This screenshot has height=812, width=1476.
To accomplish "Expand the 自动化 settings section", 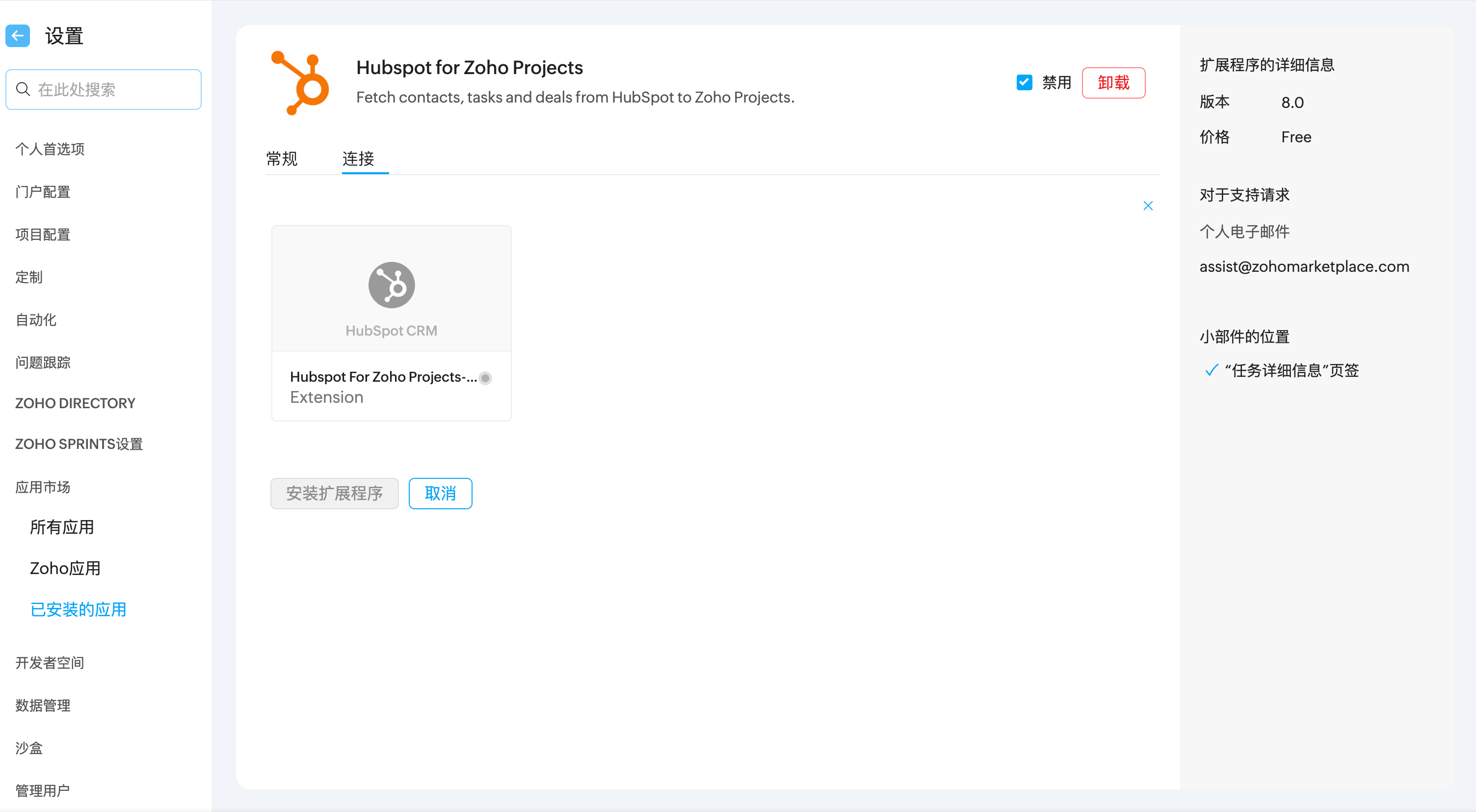I will tap(36, 320).
